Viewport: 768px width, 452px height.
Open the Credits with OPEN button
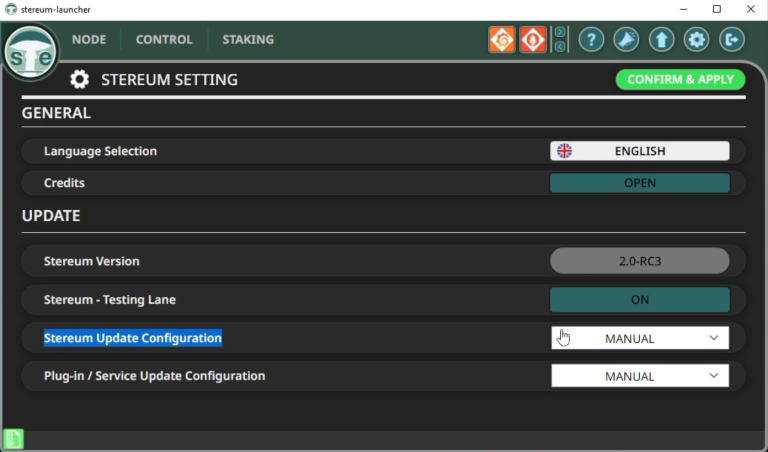click(x=640, y=183)
